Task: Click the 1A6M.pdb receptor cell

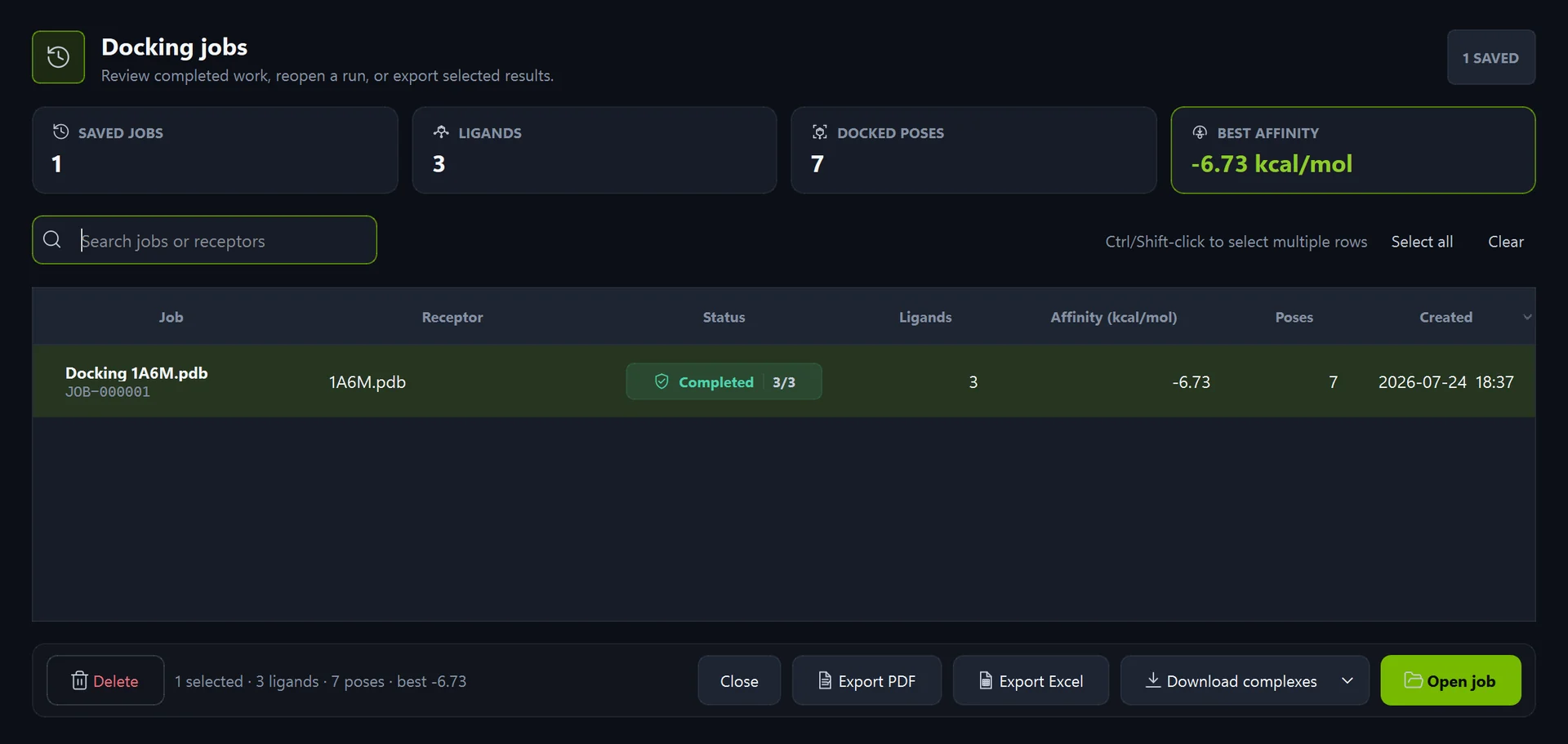Action: pyautogui.click(x=367, y=382)
